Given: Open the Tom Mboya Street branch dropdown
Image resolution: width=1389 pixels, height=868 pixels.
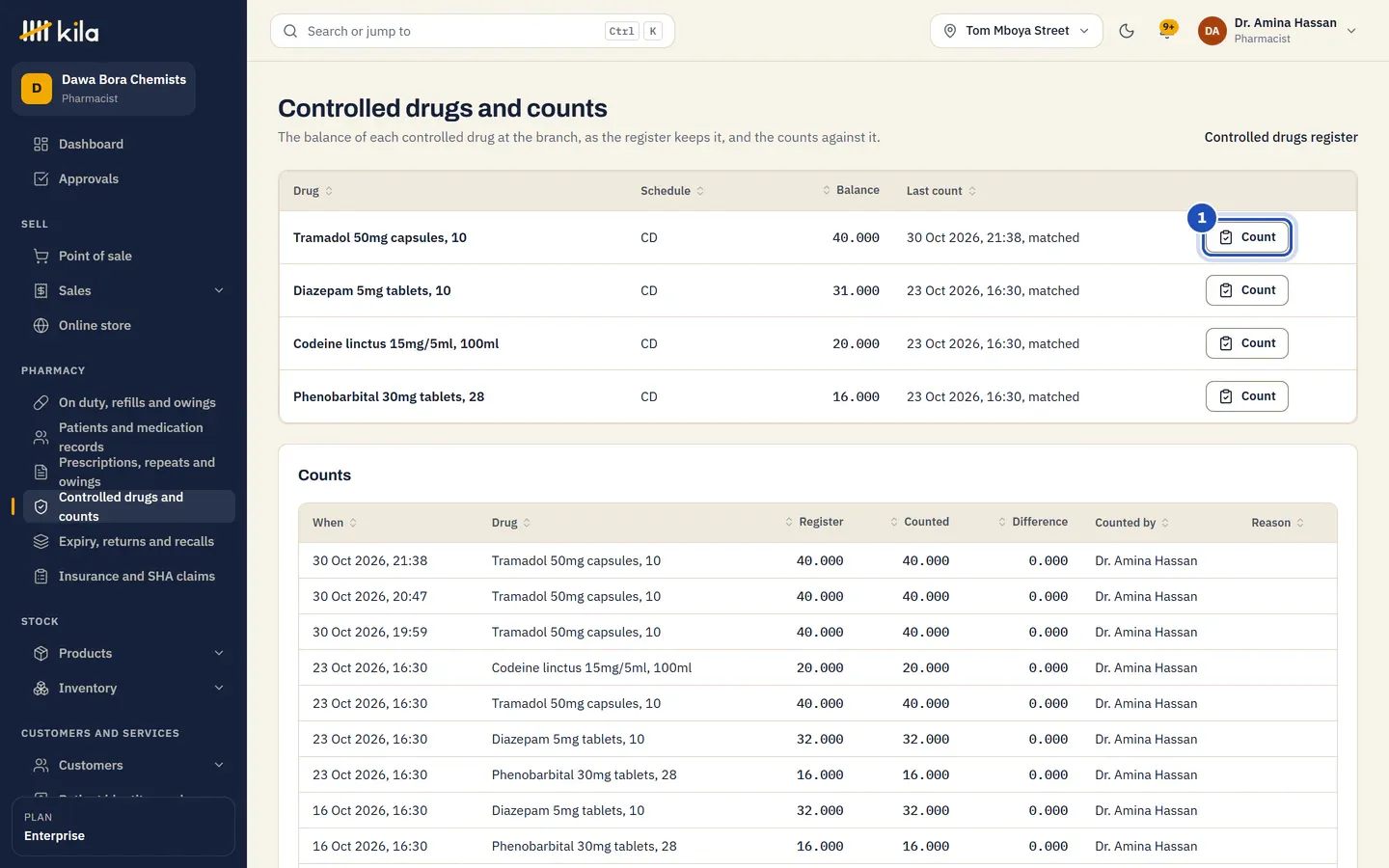Looking at the screenshot, I should [1016, 31].
